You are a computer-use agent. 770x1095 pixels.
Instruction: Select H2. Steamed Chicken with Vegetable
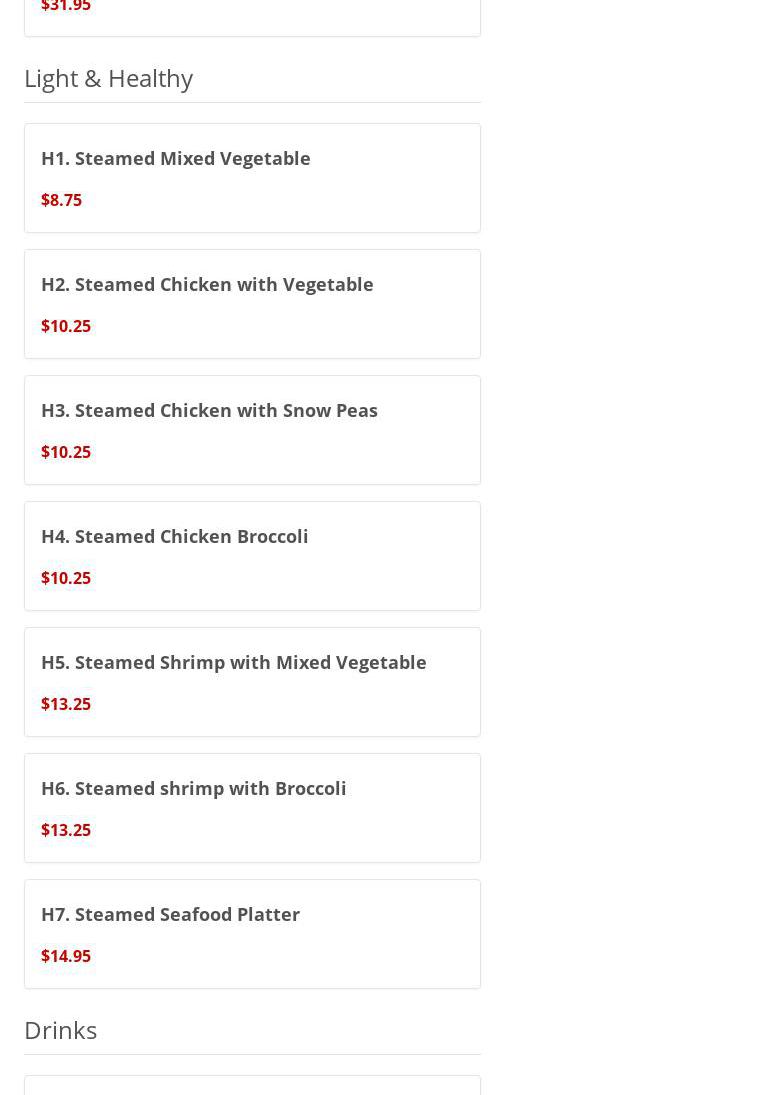[x=207, y=284]
